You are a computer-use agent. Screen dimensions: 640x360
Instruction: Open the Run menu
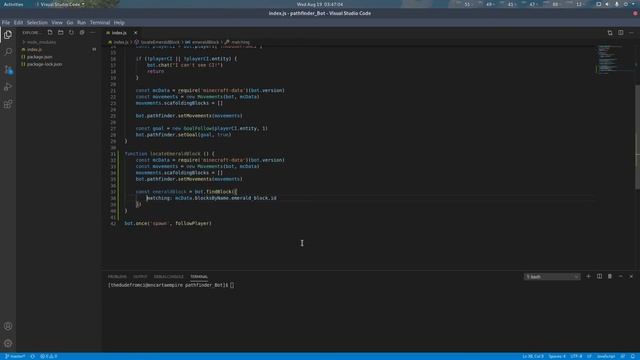click(81, 22)
